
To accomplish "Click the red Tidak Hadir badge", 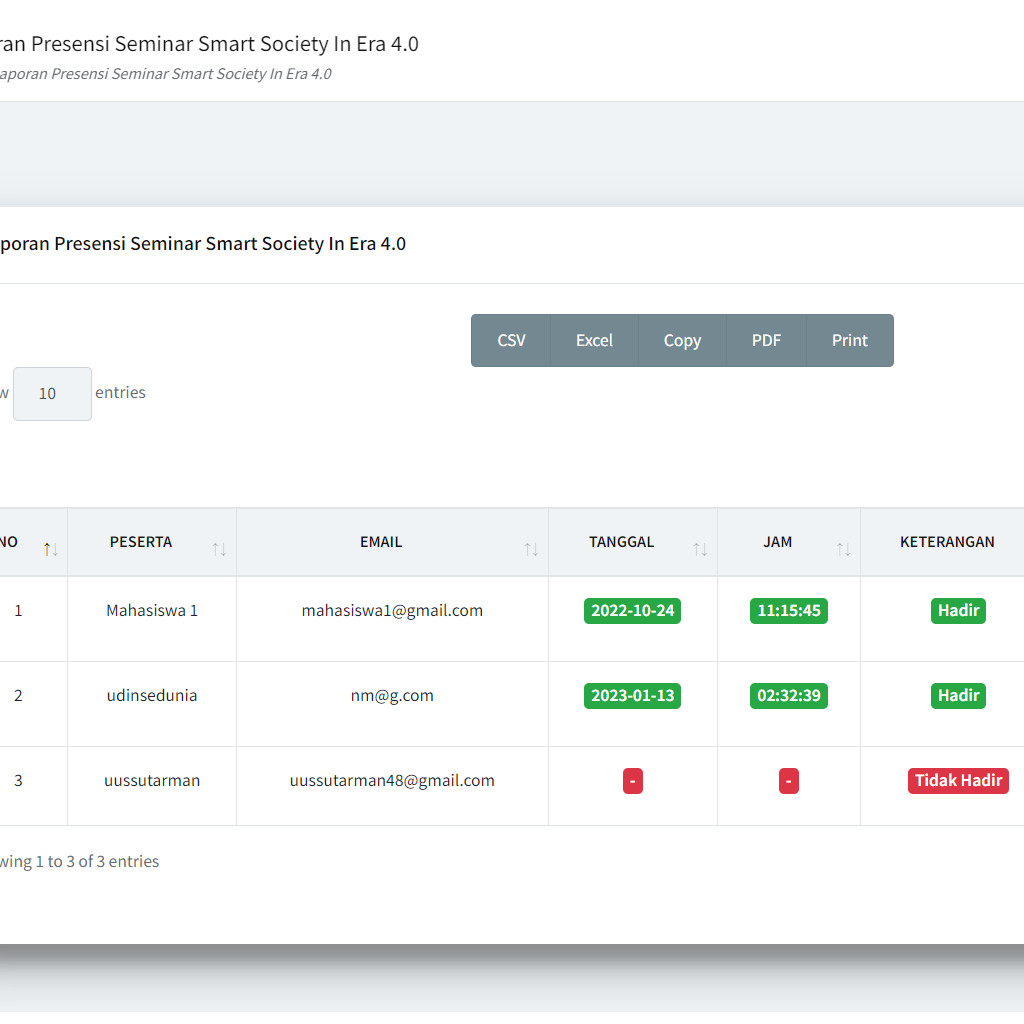I will pos(958,781).
